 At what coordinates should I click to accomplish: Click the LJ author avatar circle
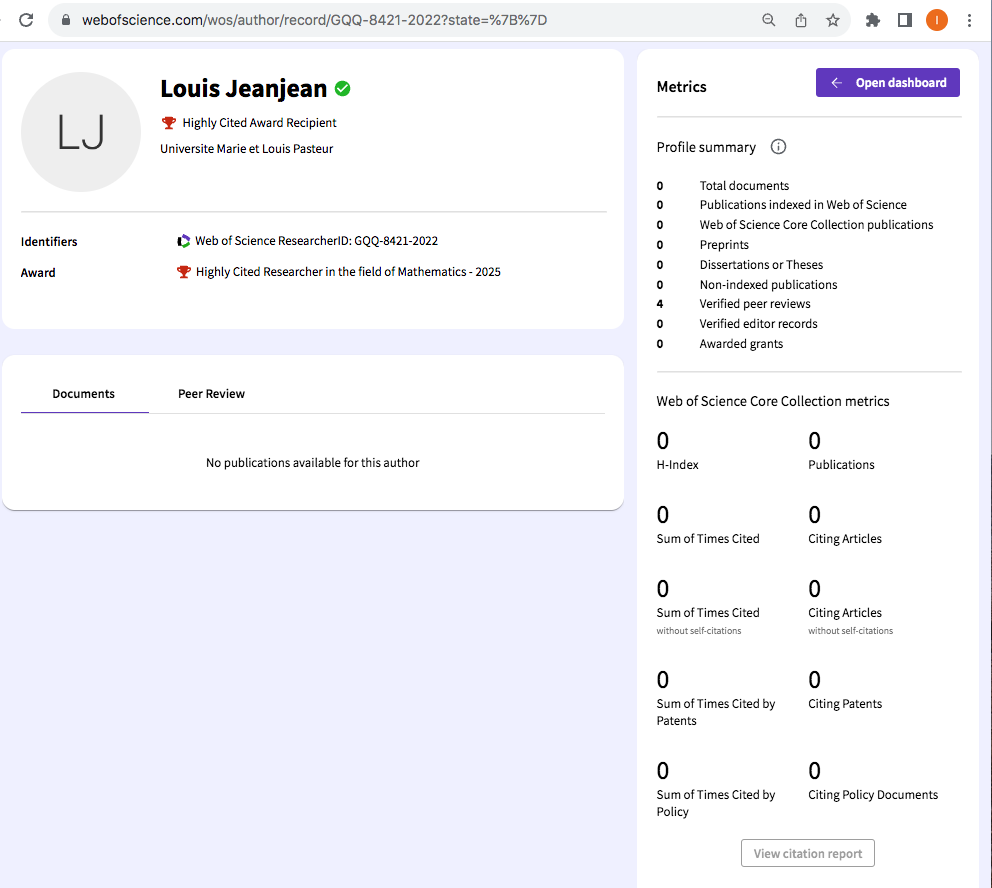click(x=81, y=132)
